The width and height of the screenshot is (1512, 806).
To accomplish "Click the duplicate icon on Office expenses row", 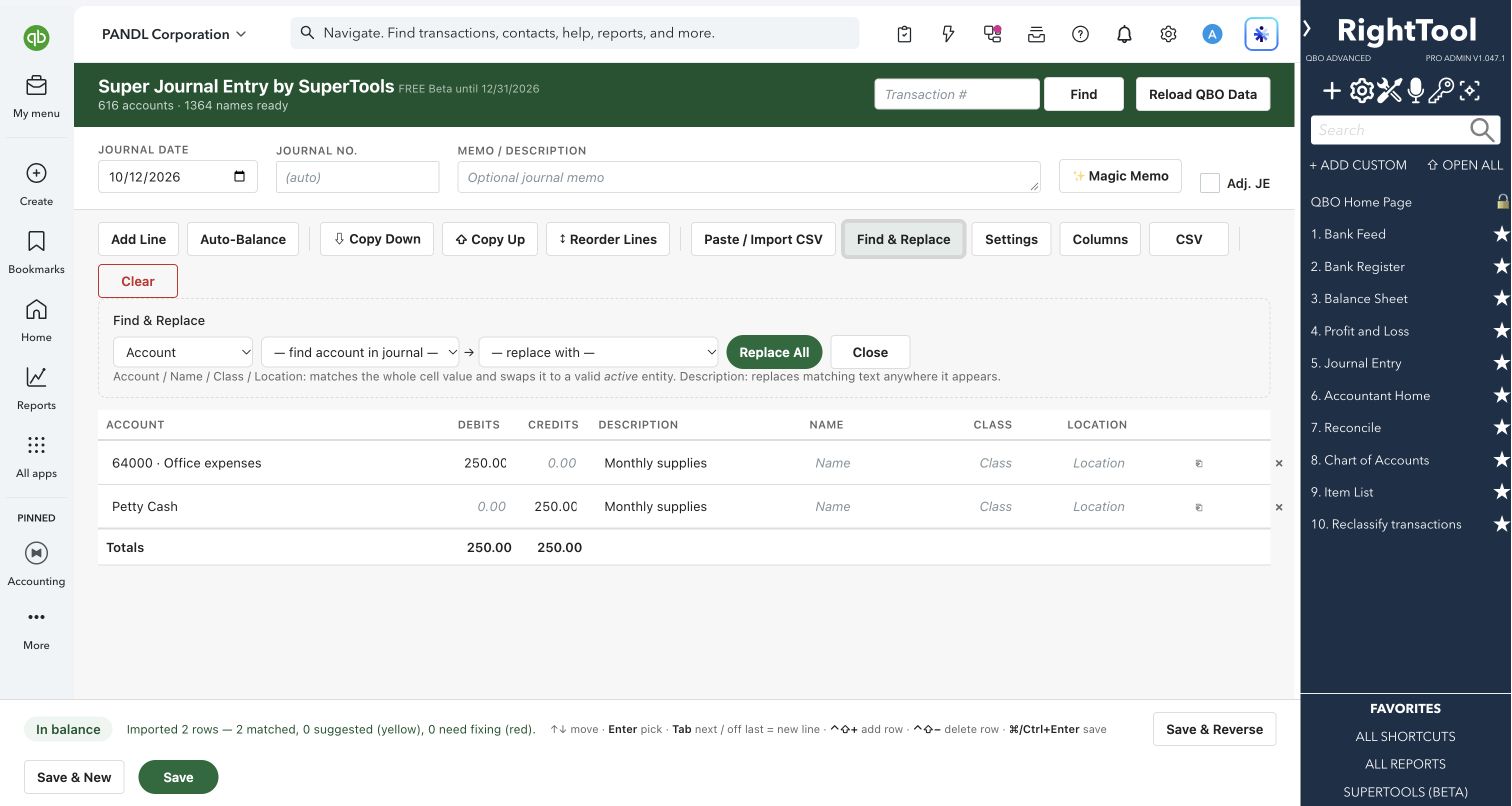I will (x=1199, y=464).
